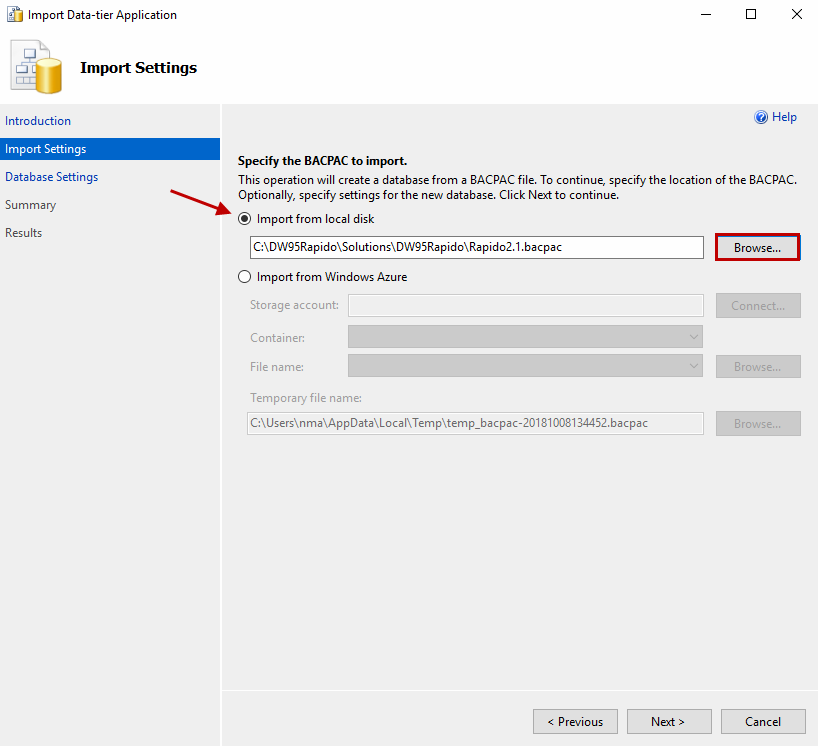The height and width of the screenshot is (746, 818).
Task: Select Import from Windows Azure option
Action: click(x=245, y=277)
